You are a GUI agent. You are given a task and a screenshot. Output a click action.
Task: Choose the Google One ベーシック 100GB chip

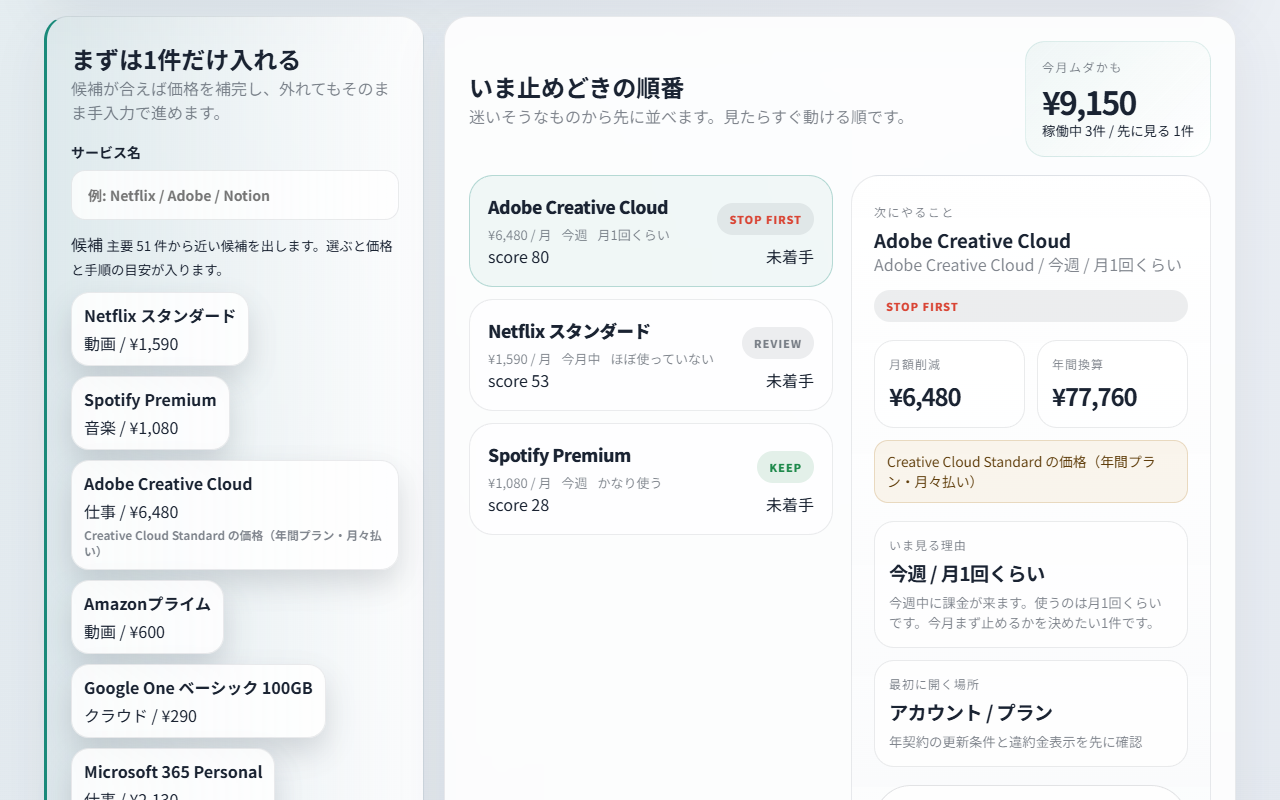point(198,701)
